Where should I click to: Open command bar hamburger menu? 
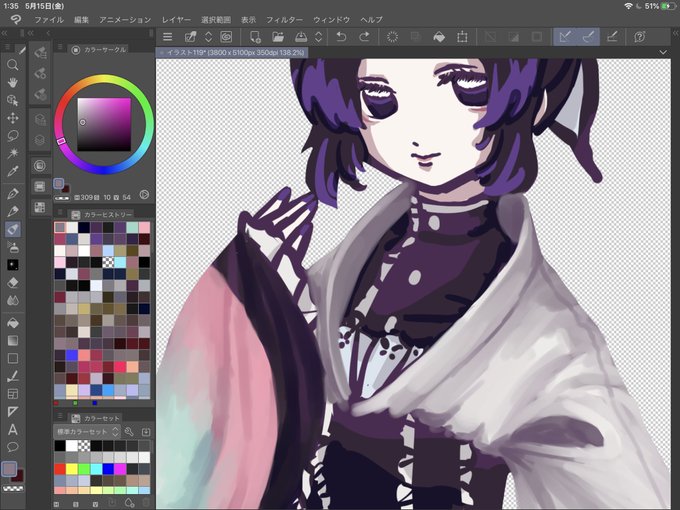point(168,37)
